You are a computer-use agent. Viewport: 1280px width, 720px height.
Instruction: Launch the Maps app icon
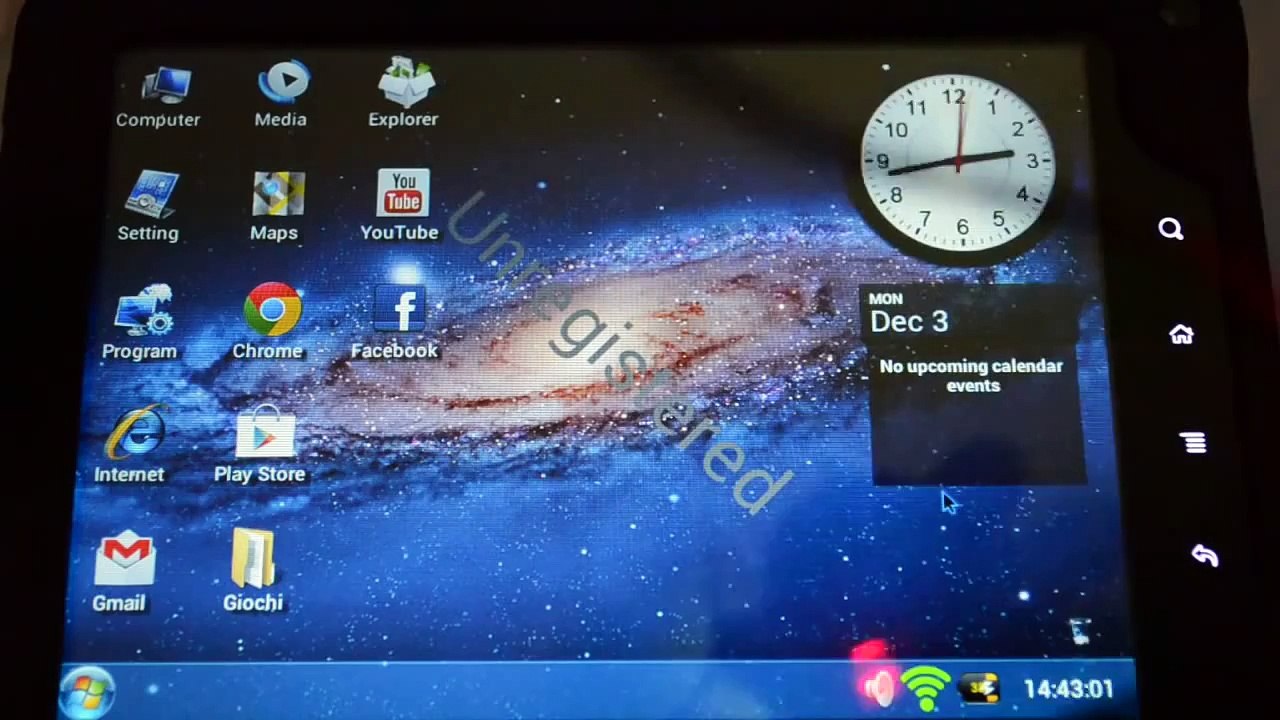(275, 207)
